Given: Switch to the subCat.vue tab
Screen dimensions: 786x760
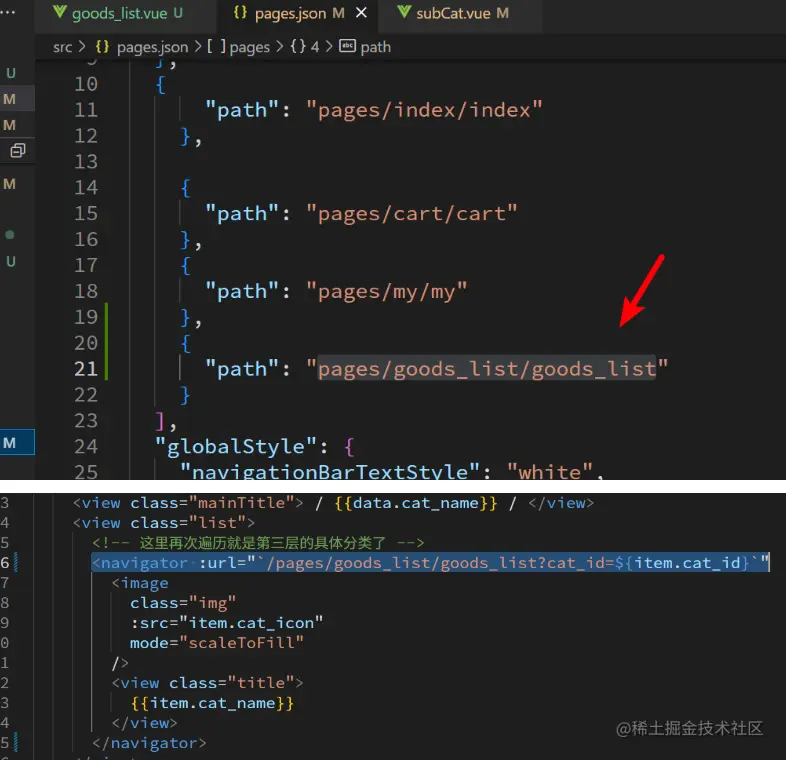Looking at the screenshot, I should point(453,13).
